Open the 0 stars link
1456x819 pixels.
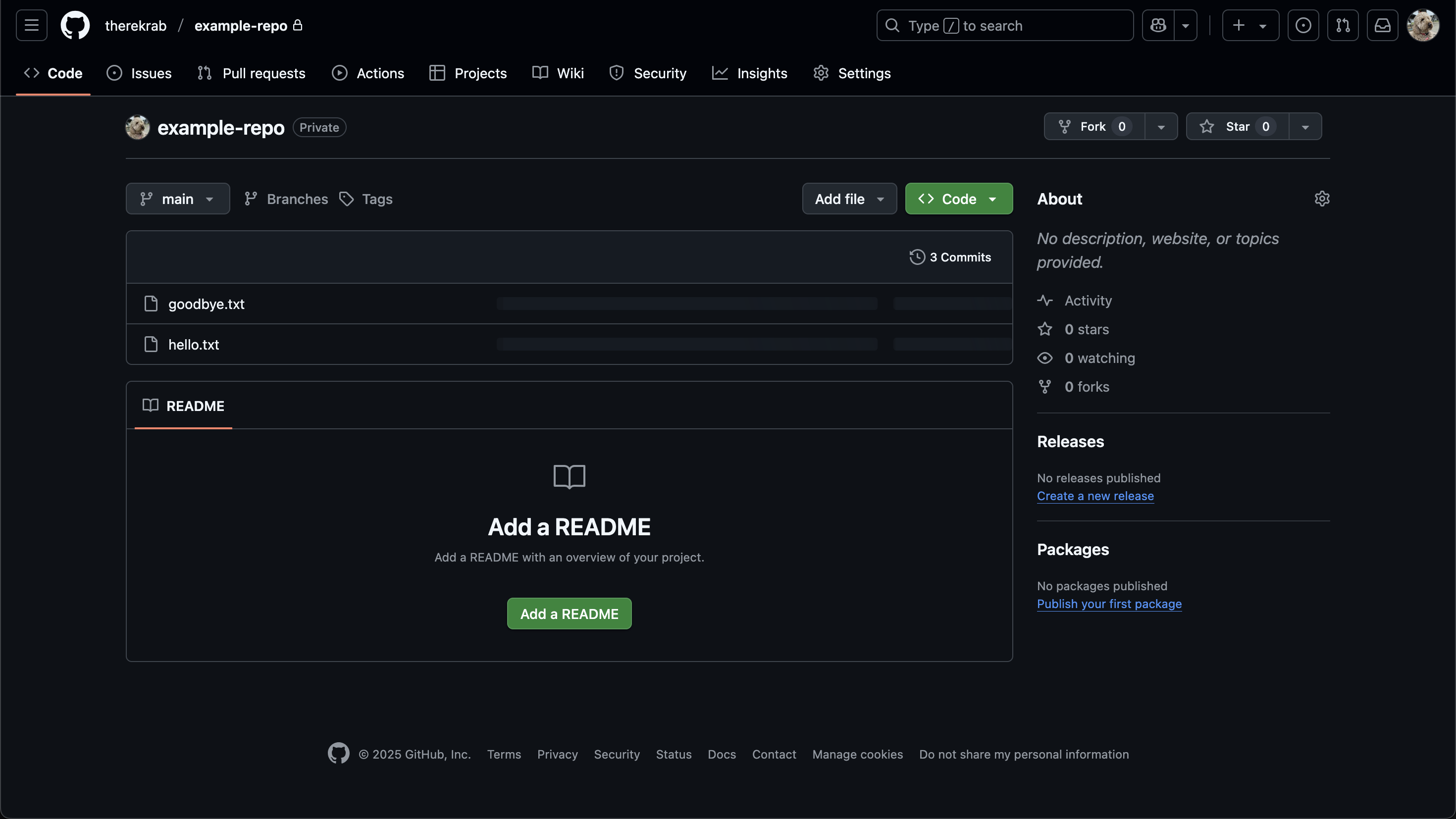tap(1073, 329)
